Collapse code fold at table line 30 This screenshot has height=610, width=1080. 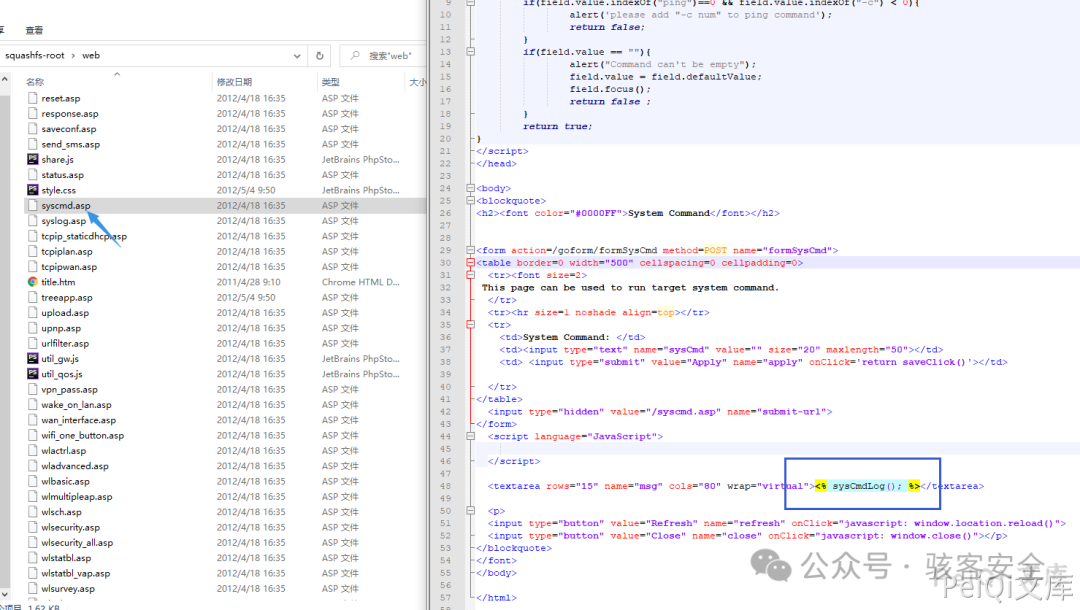pyautogui.click(x=470, y=262)
